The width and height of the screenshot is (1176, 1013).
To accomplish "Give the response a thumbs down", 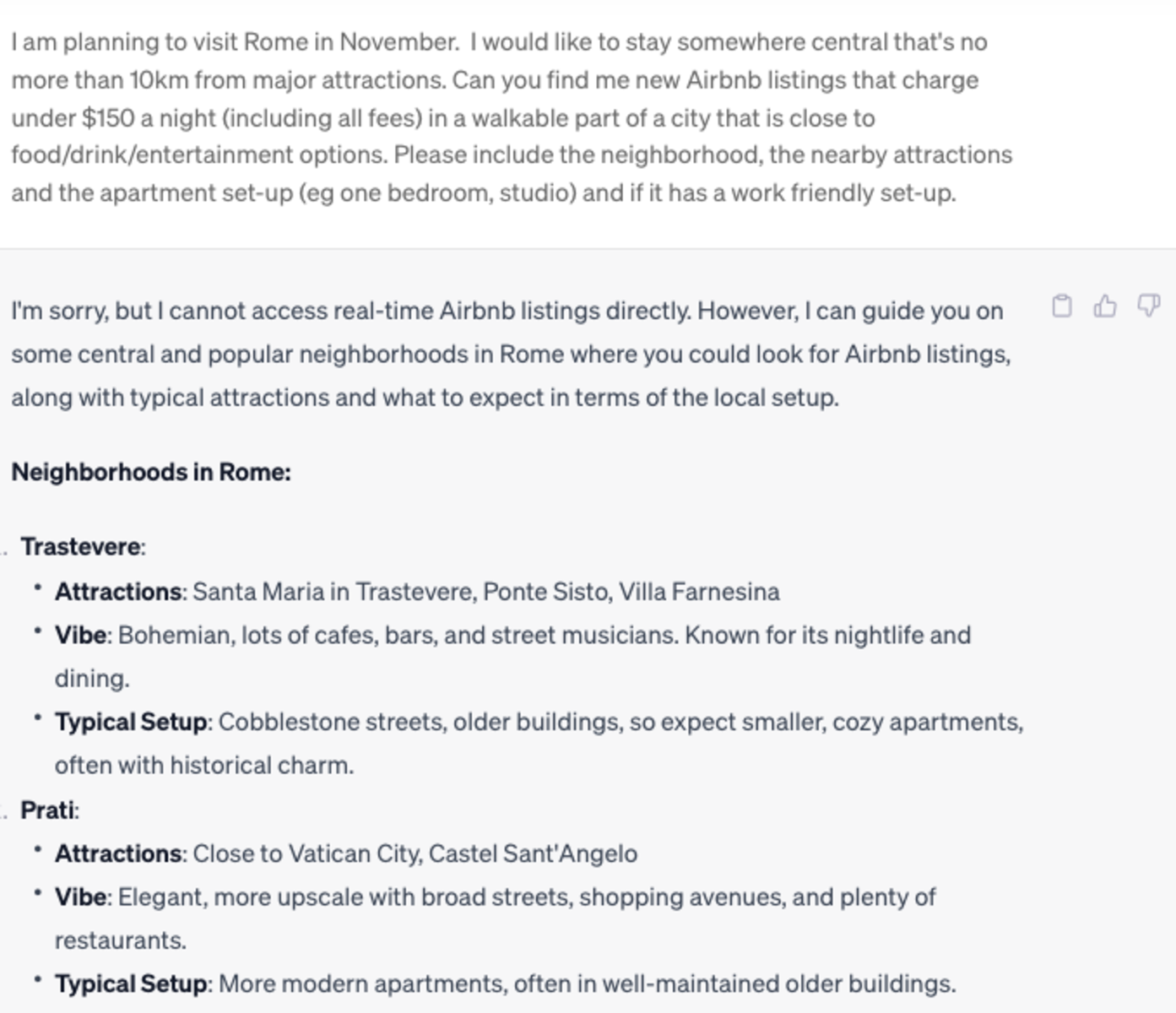I will [x=1149, y=306].
